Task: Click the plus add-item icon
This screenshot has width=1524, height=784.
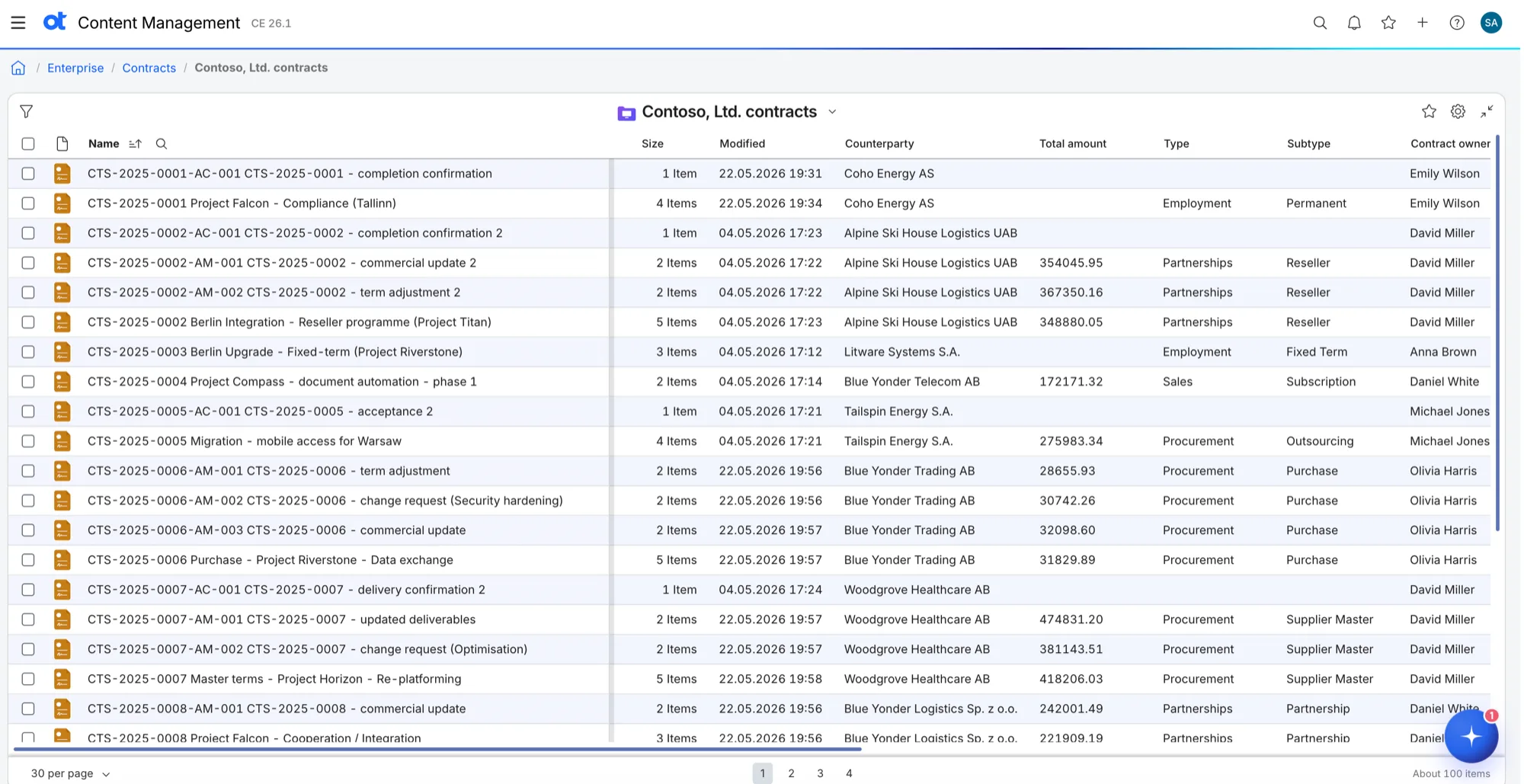Action: 1423,23
